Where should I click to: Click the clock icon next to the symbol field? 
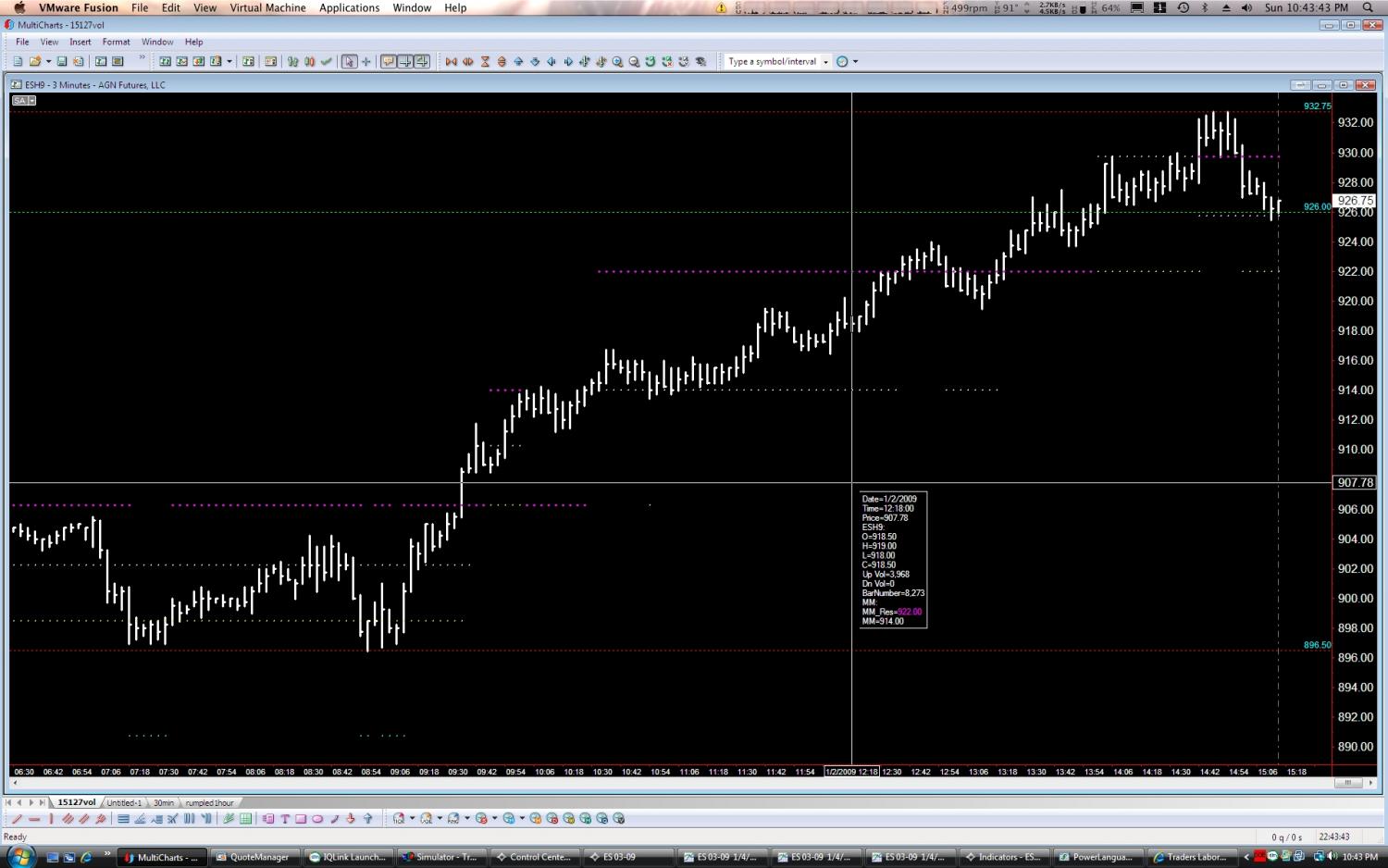coord(842,61)
